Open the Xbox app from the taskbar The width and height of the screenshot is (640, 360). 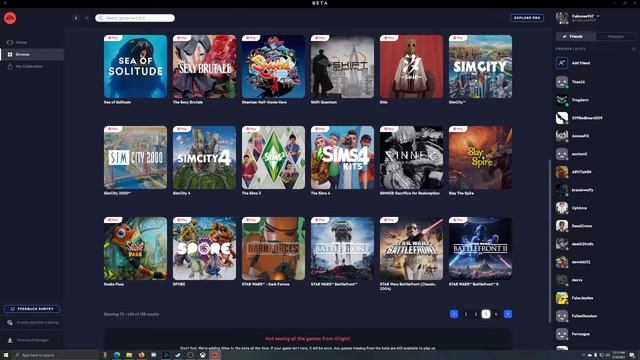[x=202, y=355]
